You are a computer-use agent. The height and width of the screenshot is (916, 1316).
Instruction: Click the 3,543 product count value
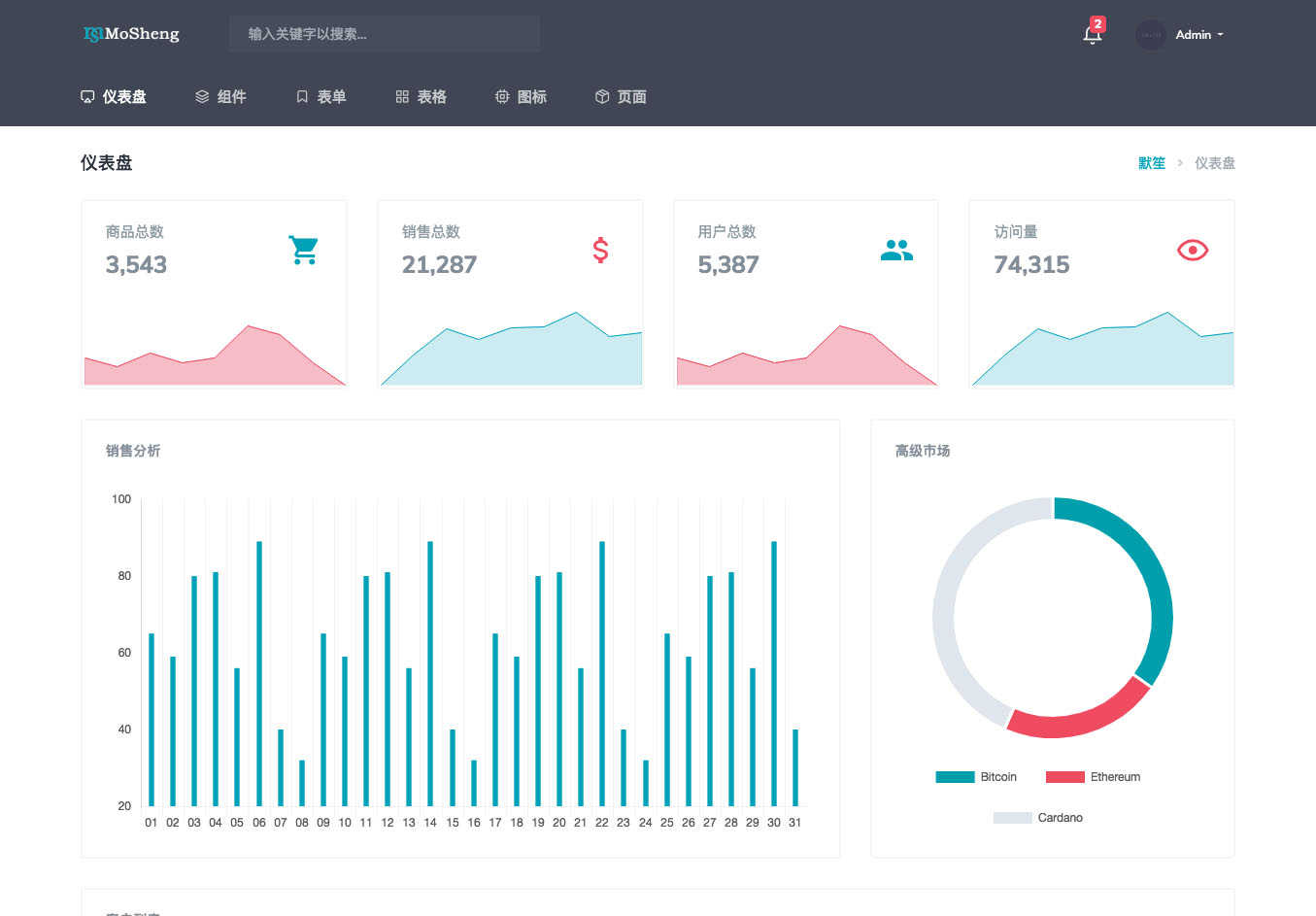pos(136,264)
